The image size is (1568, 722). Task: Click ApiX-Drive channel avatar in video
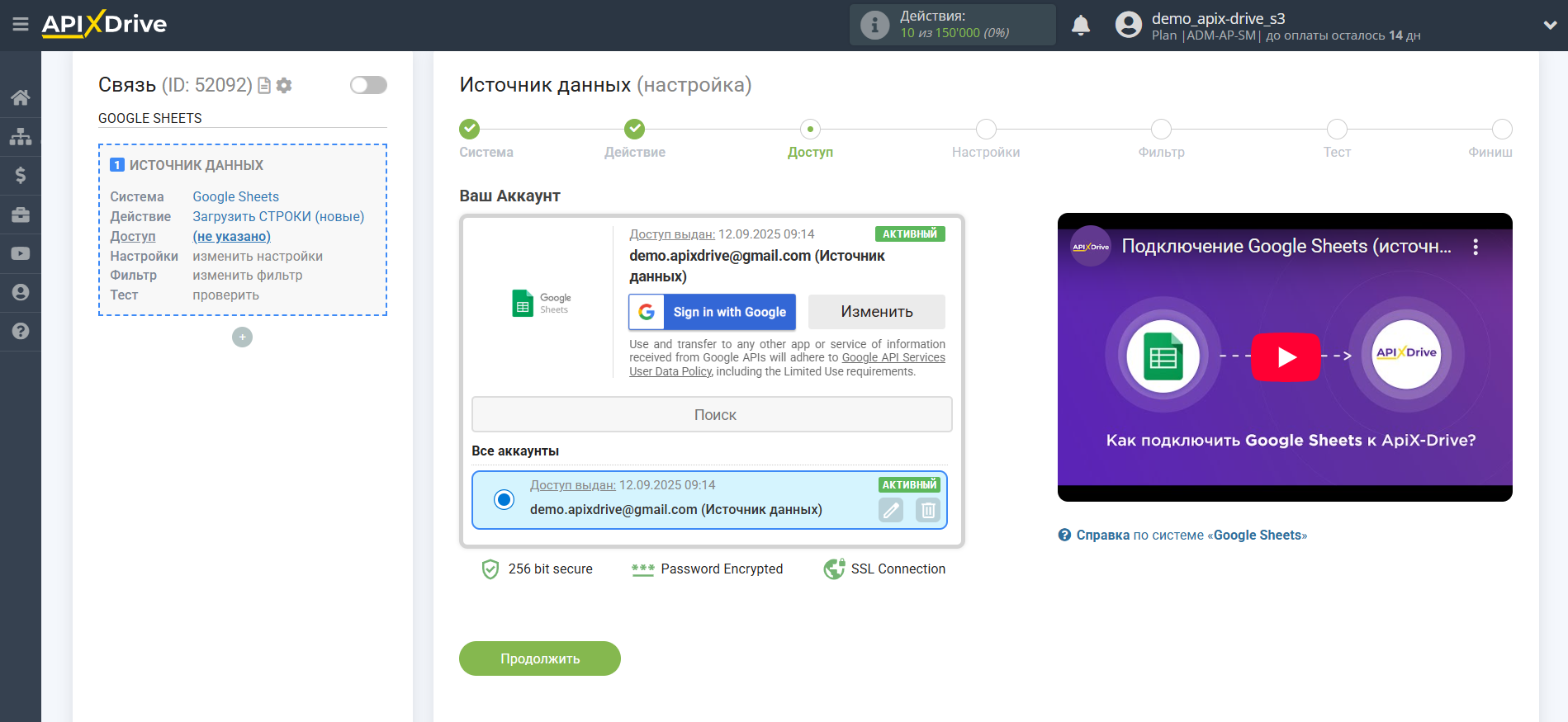tap(1091, 246)
